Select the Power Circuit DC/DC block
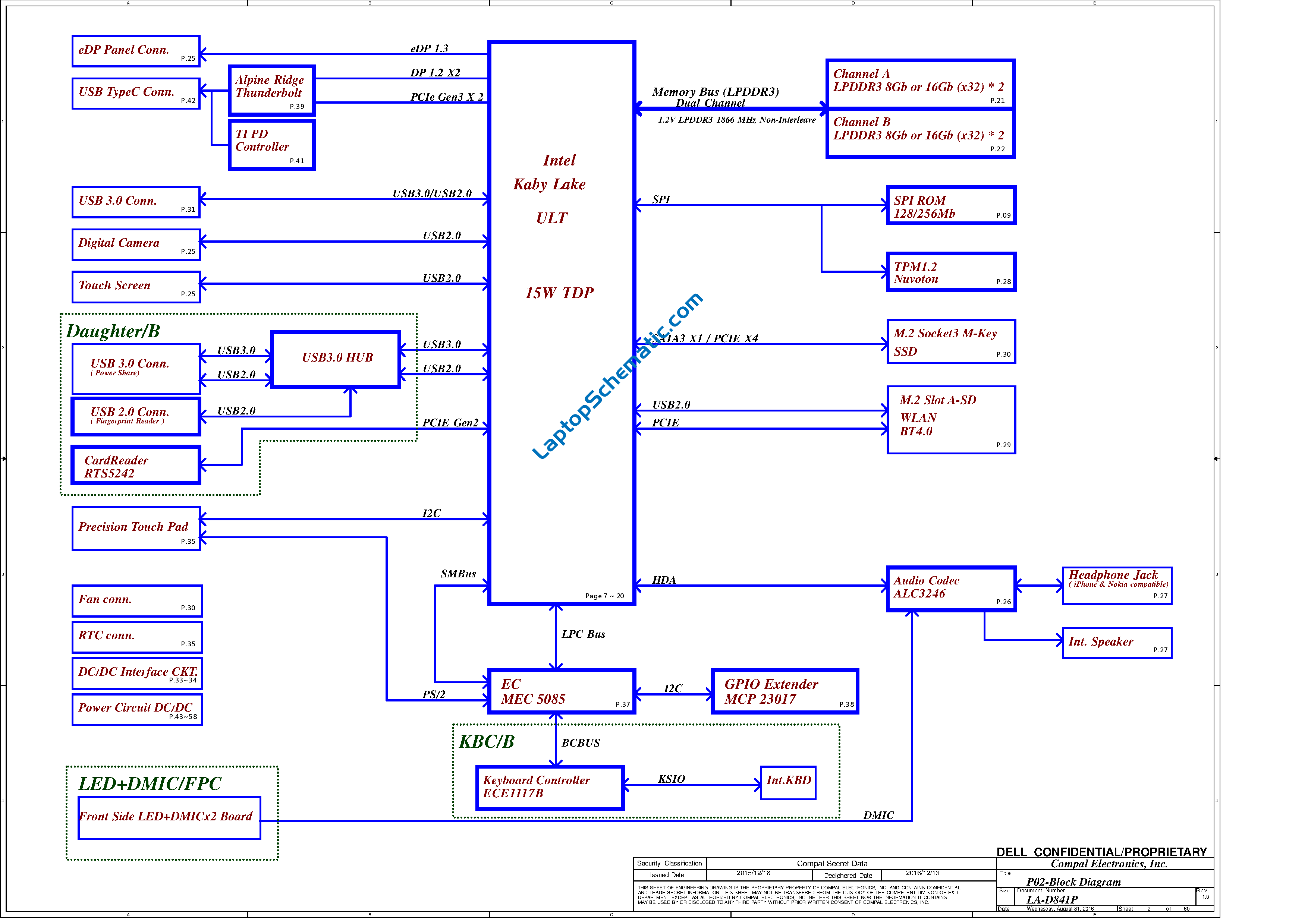 pyautogui.click(x=137, y=710)
